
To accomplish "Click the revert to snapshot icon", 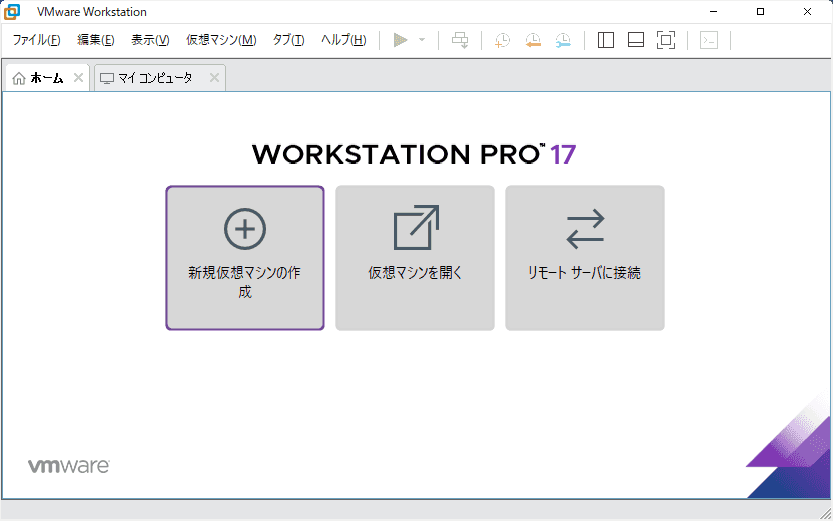I will pos(533,40).
